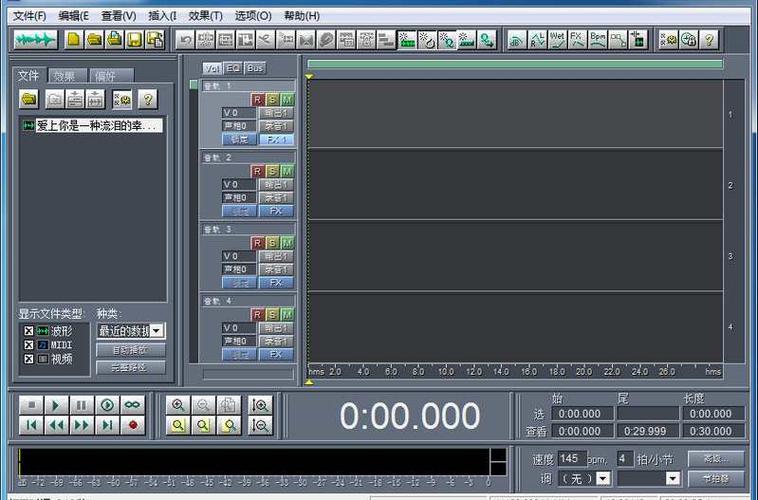Toggle the MIDI file type checkbox
Viewport: 758px width, 500px height.
pyautogui.click(x=29, y=345)
